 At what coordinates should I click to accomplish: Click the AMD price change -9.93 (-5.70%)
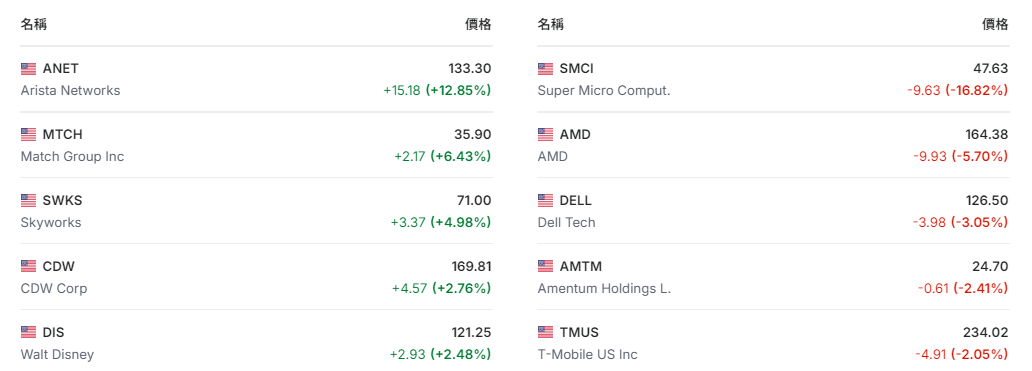(960, 157)
